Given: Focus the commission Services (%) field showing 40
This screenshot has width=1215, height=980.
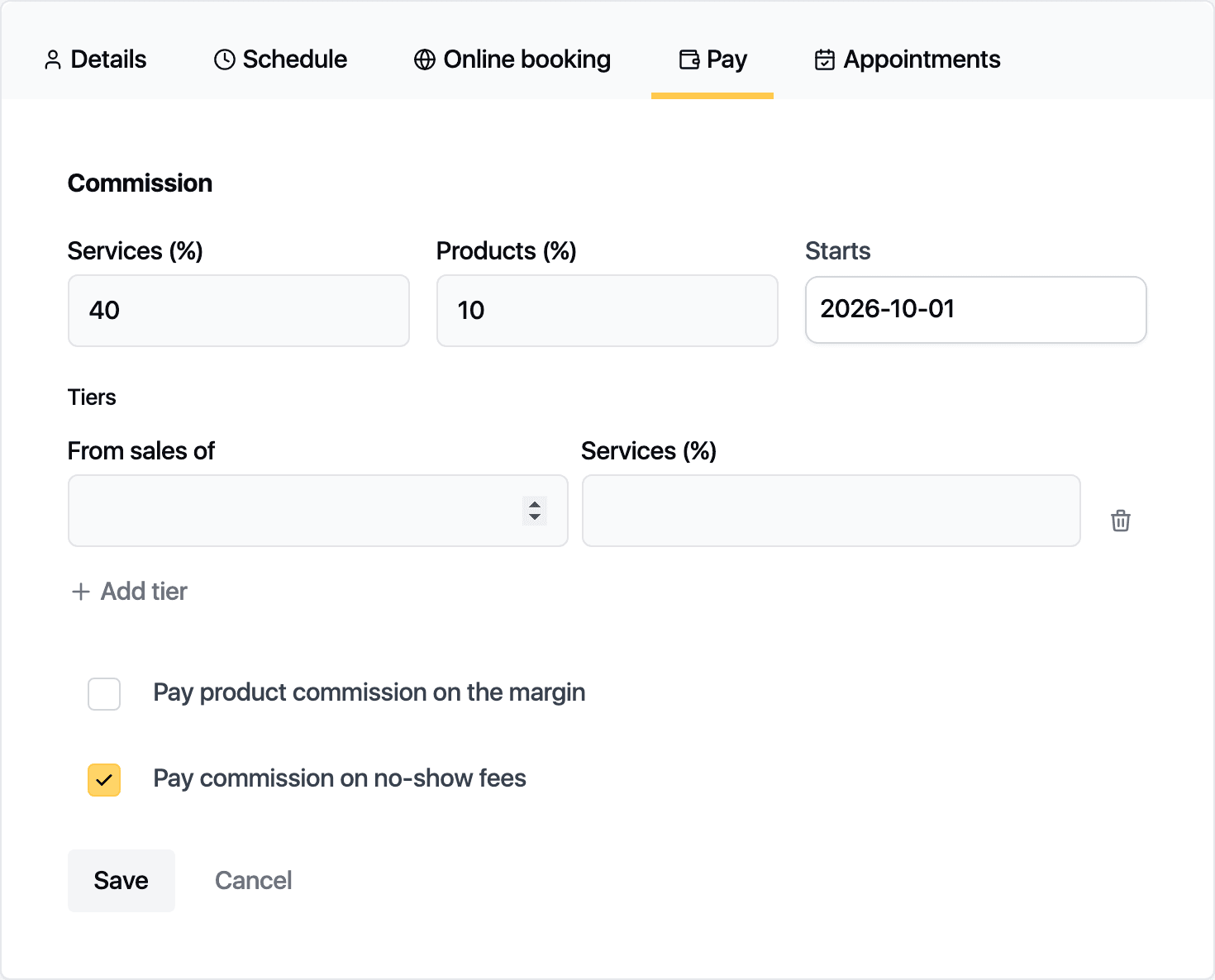Looking at the screenshot, I should pyautogui.click(x=239, y=311).
